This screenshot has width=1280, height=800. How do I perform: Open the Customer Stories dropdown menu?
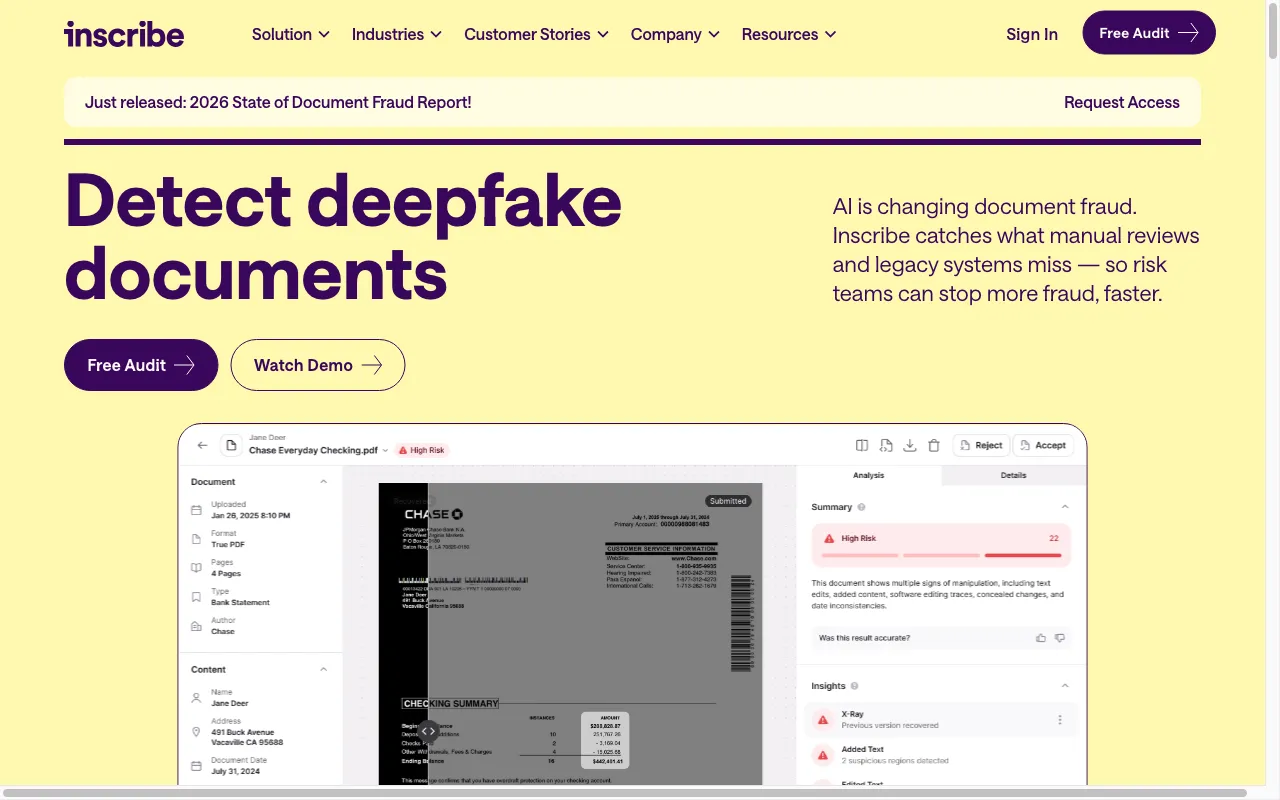[537, 34]
